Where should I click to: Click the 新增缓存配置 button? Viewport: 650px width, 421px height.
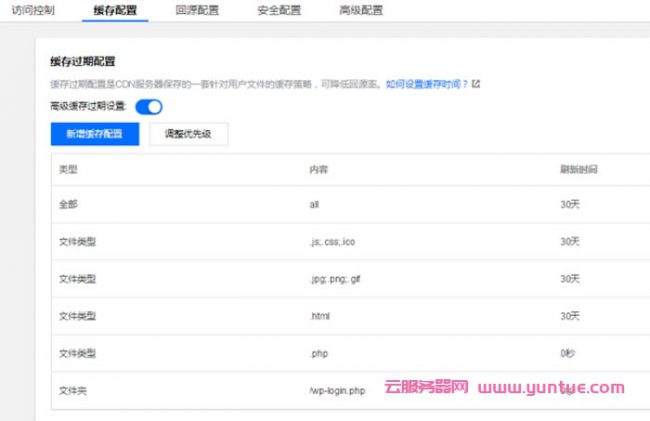coord(95,135)
